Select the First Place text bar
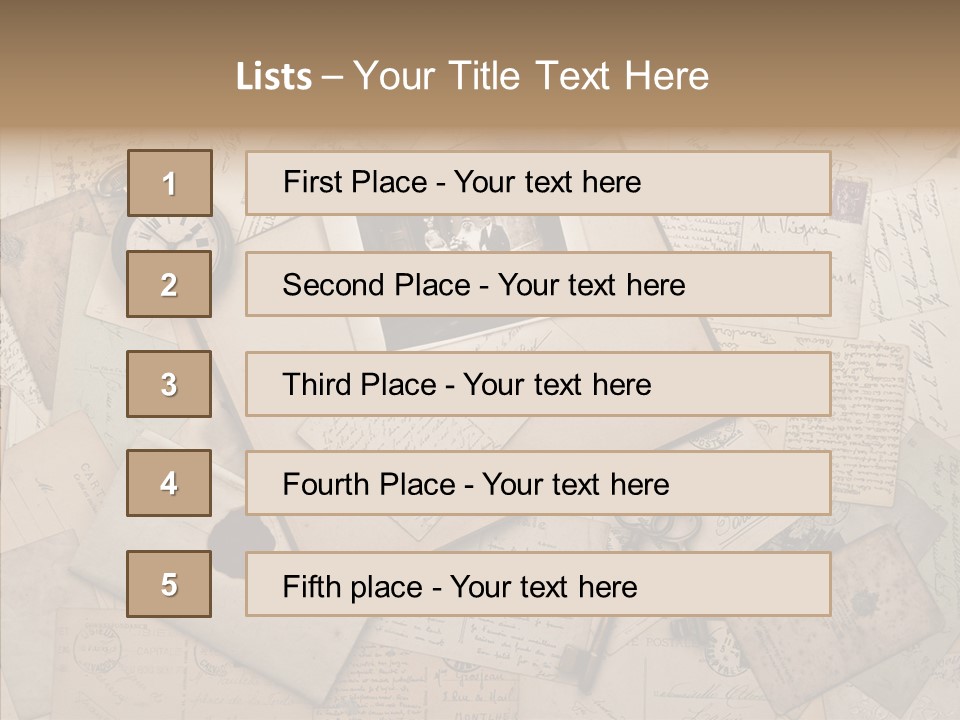This screenshot has height=720, width=960. point(538,183)
